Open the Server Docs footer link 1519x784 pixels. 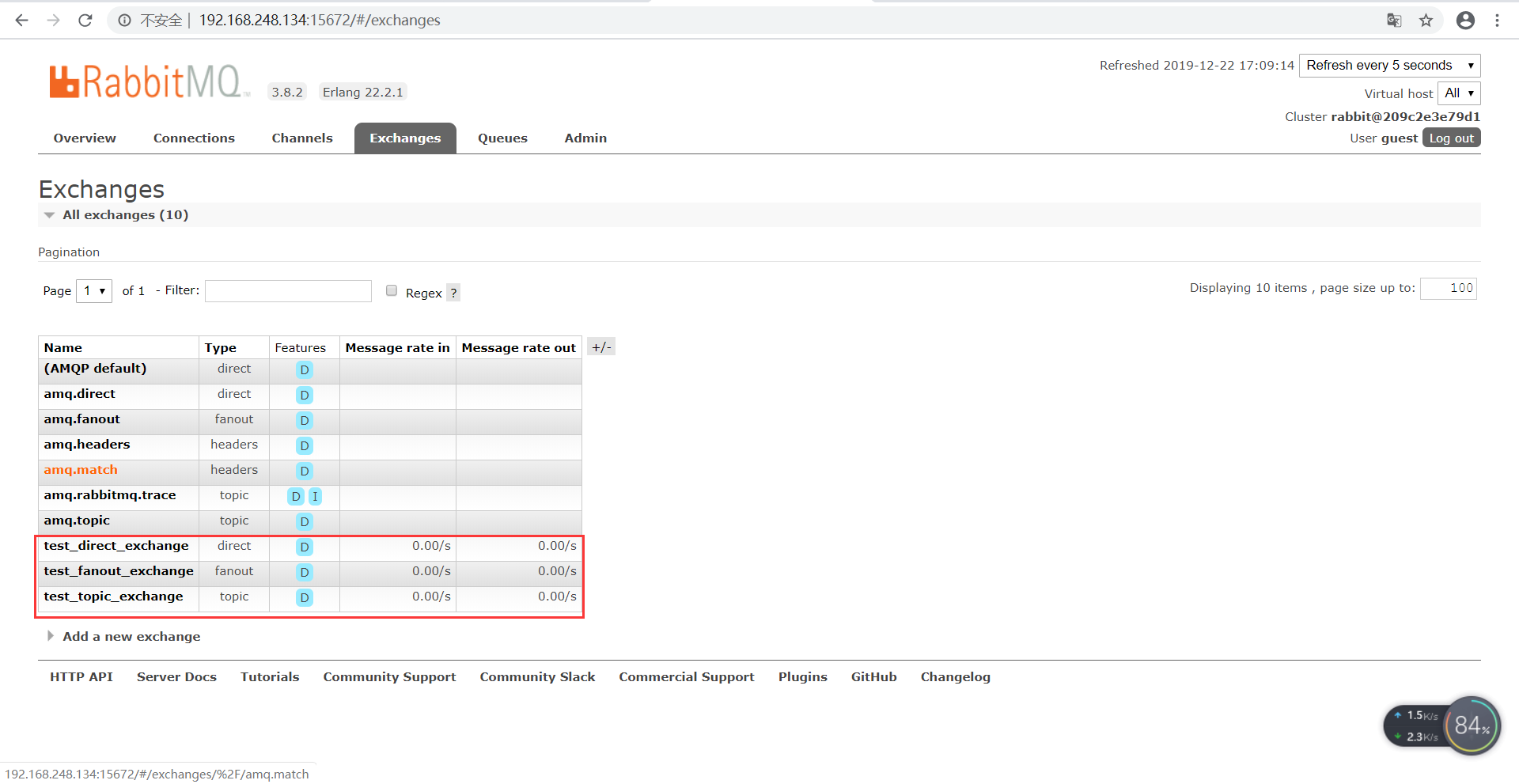click(176, 677)
